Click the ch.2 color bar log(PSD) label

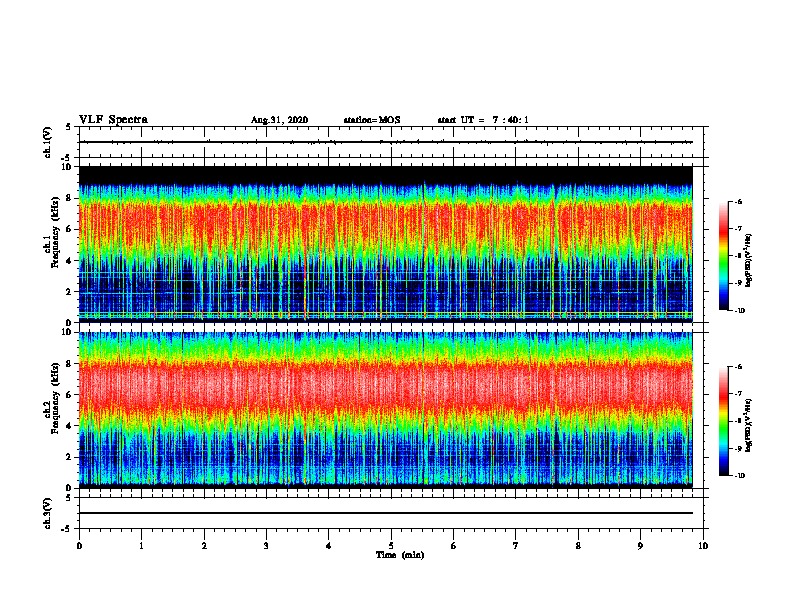749,426
